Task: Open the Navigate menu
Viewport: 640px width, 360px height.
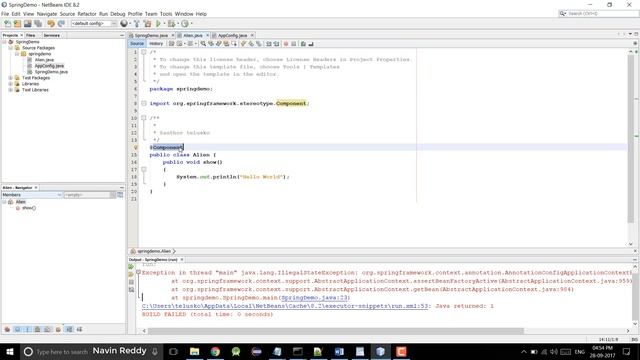Action: pos(47,14)
